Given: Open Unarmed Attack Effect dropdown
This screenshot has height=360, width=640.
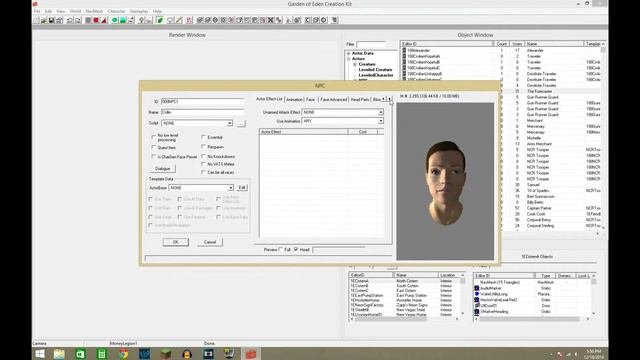Looking at the screenshot, I should pyautogui.click(x=380, y=112).
